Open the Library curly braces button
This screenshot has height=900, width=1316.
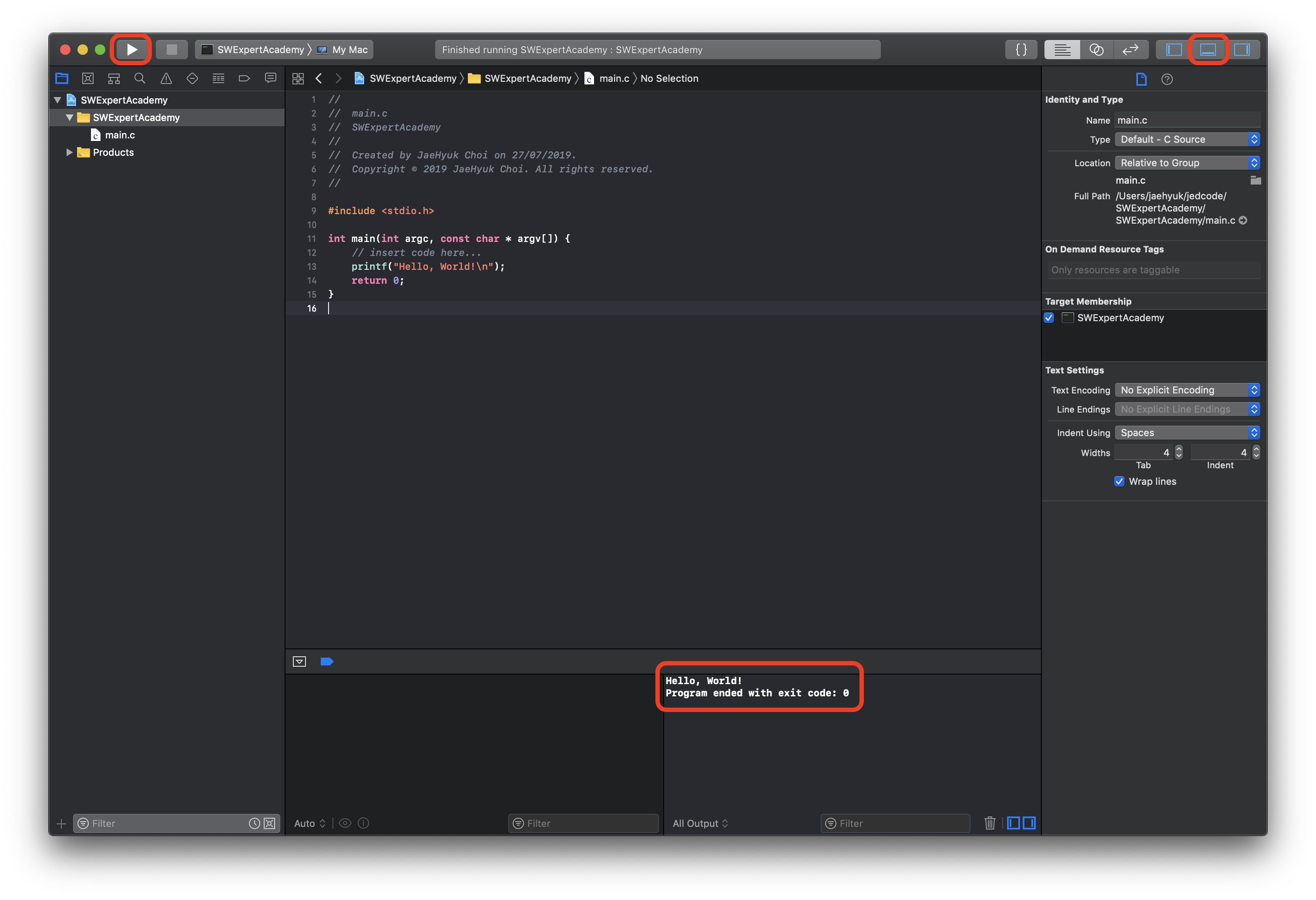tap(1021, 49)
